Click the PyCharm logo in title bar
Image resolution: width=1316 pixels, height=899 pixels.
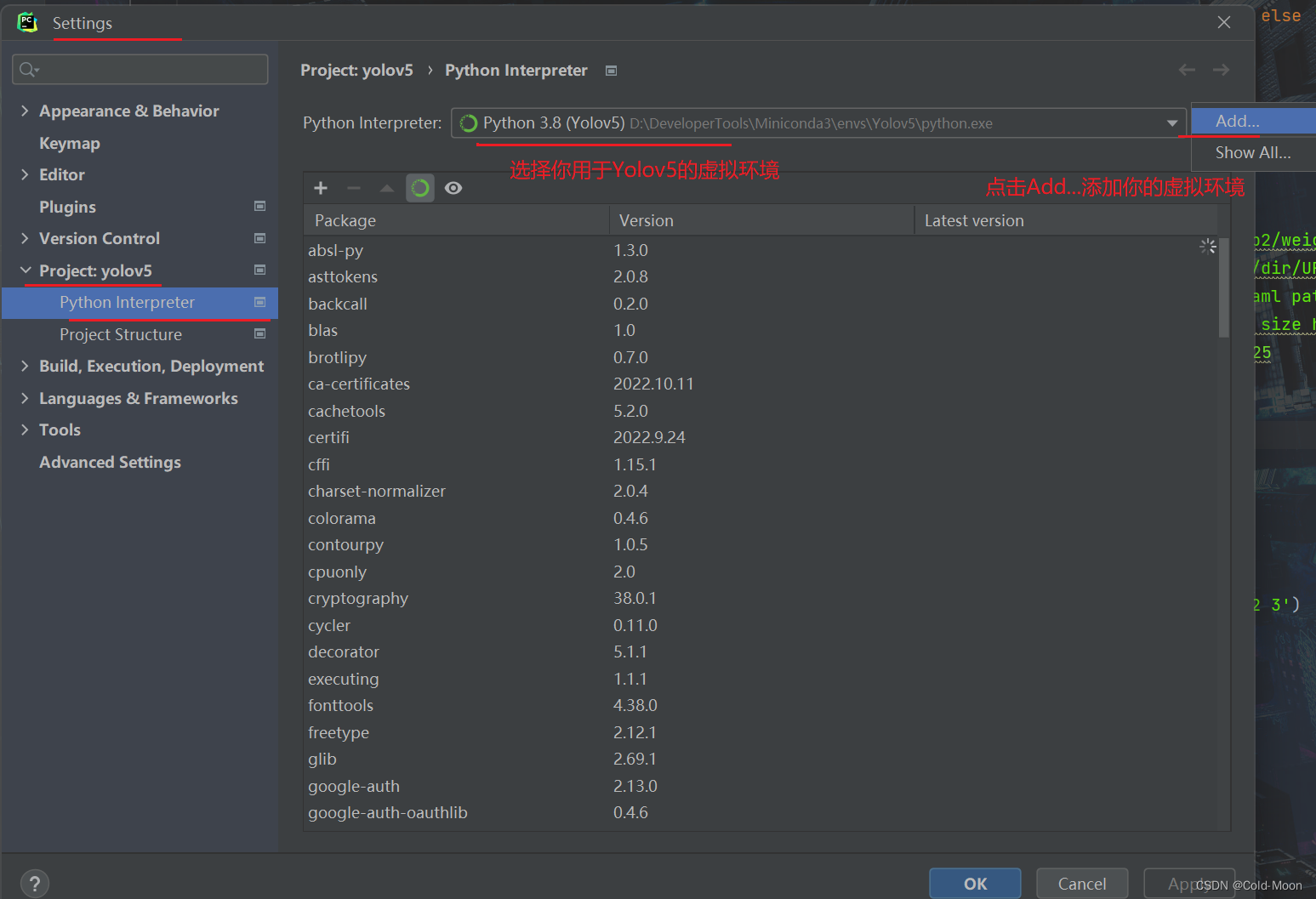27,22
